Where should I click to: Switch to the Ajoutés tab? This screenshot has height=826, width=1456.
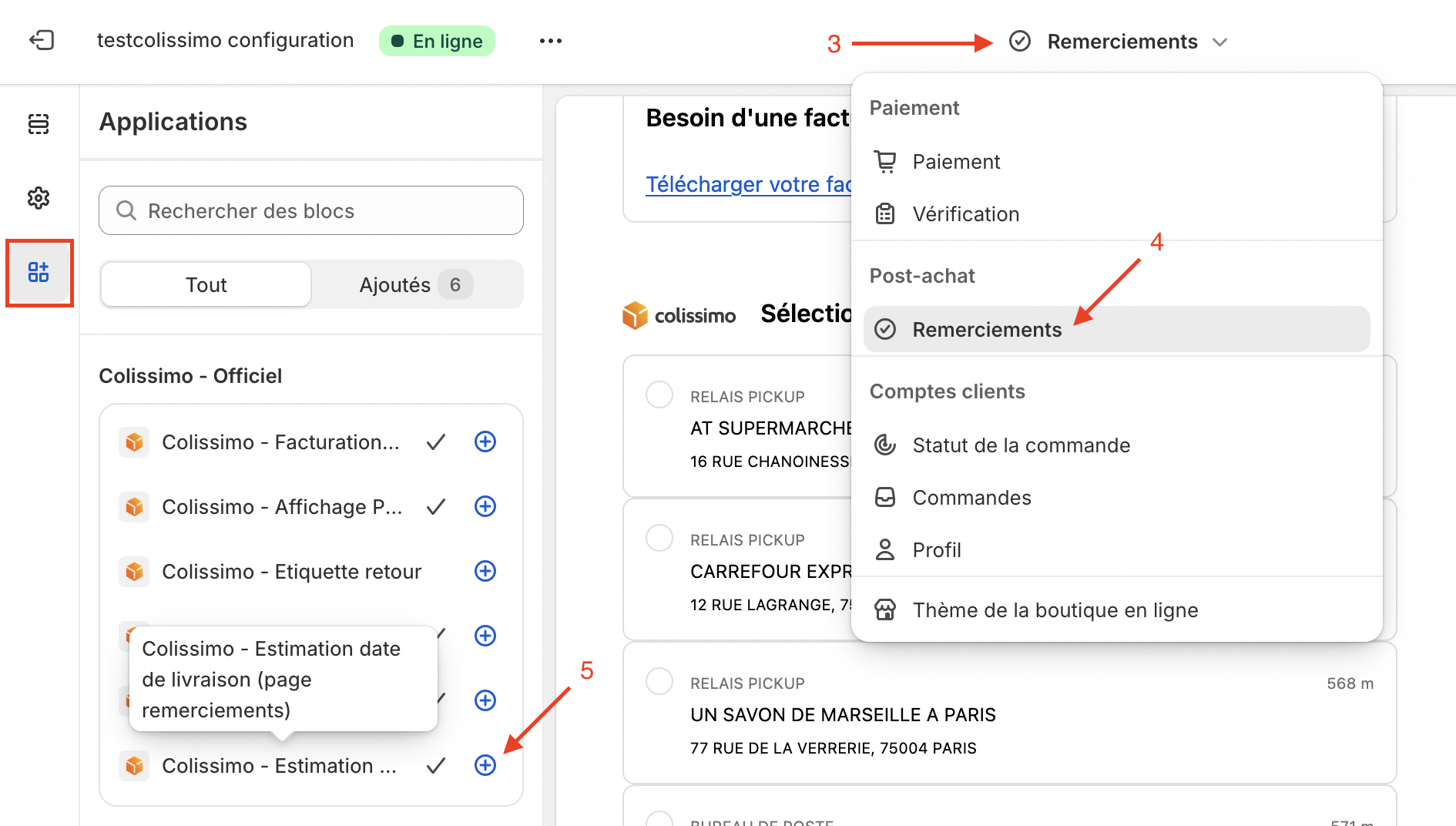(416, 285)
